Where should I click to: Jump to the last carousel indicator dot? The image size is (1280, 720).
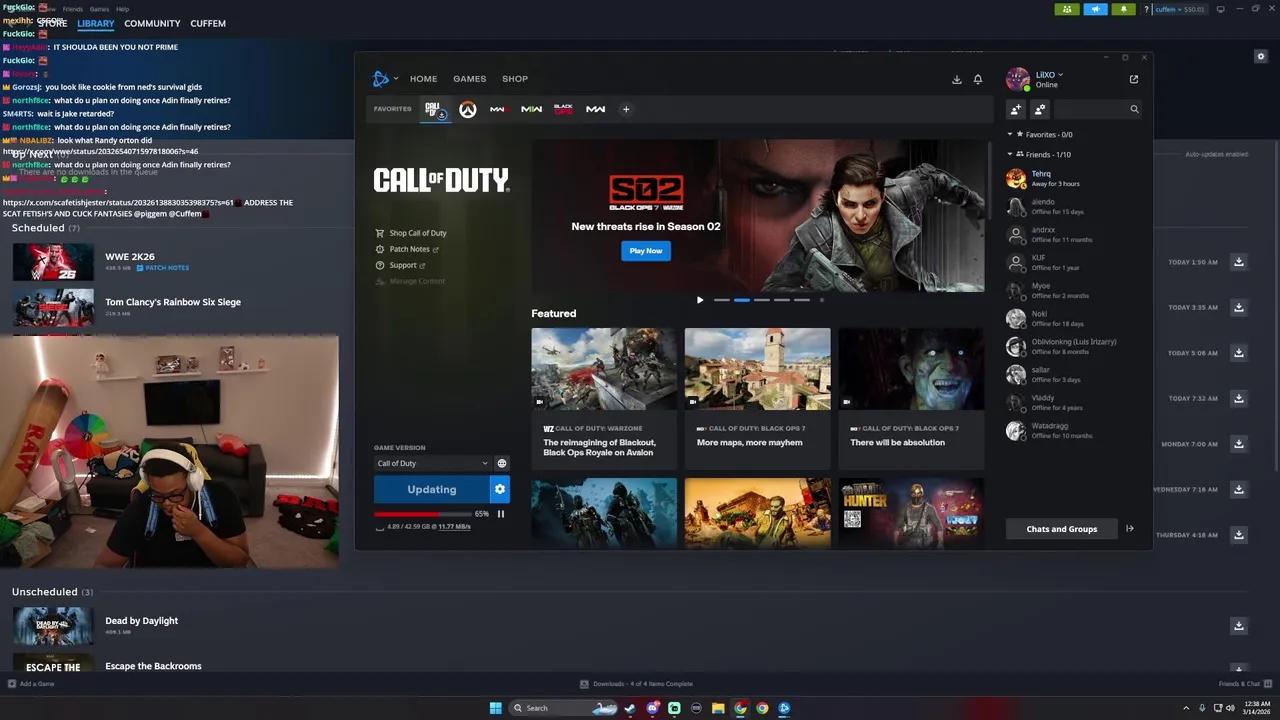[822, 300]
